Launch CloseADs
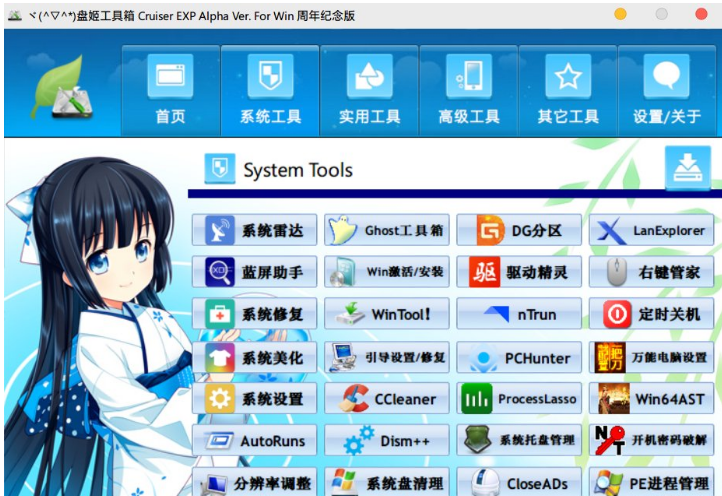Viewport: 722px width, 496px height. click(519, 482)
